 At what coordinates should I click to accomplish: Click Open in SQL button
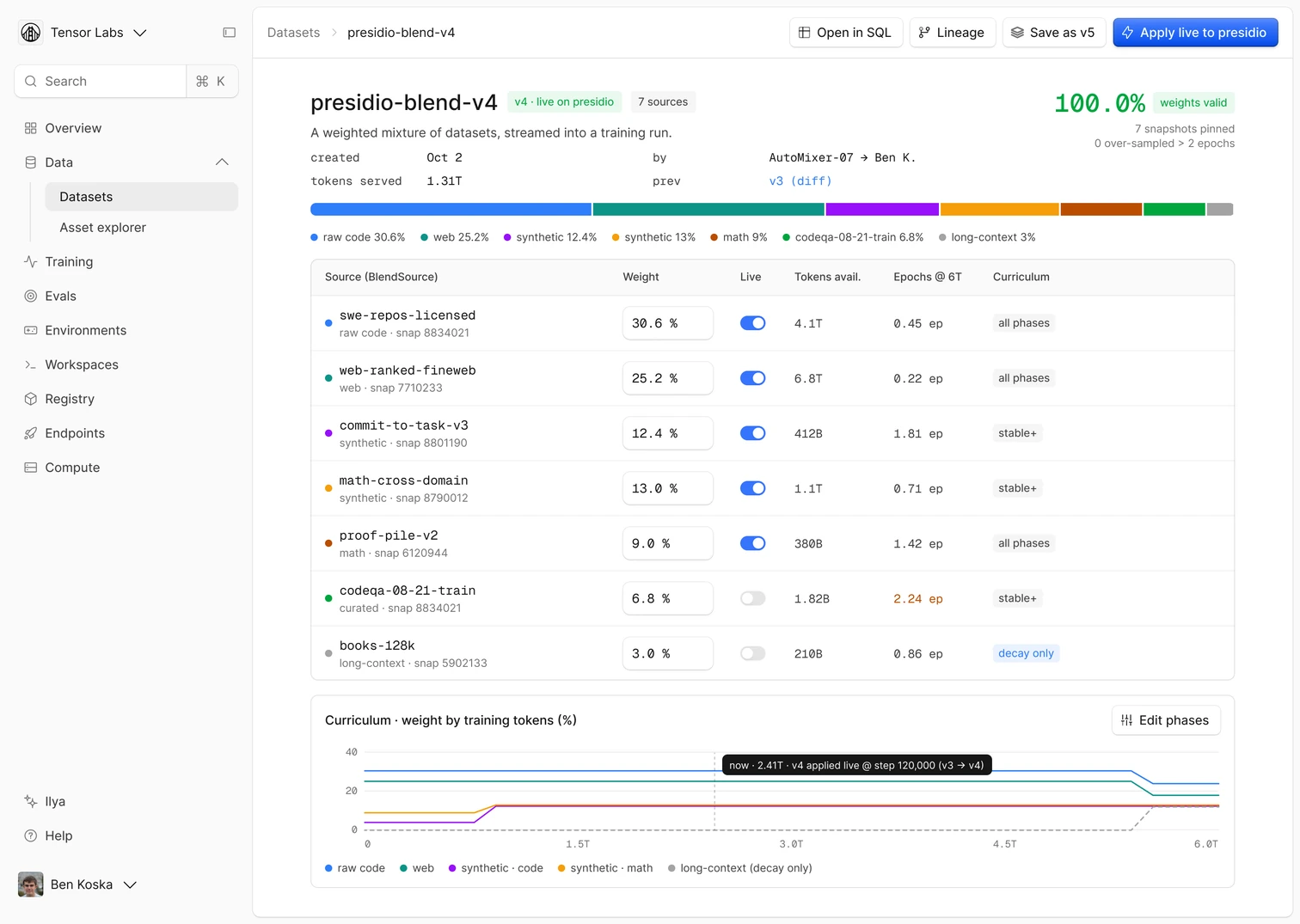(846, 33)
